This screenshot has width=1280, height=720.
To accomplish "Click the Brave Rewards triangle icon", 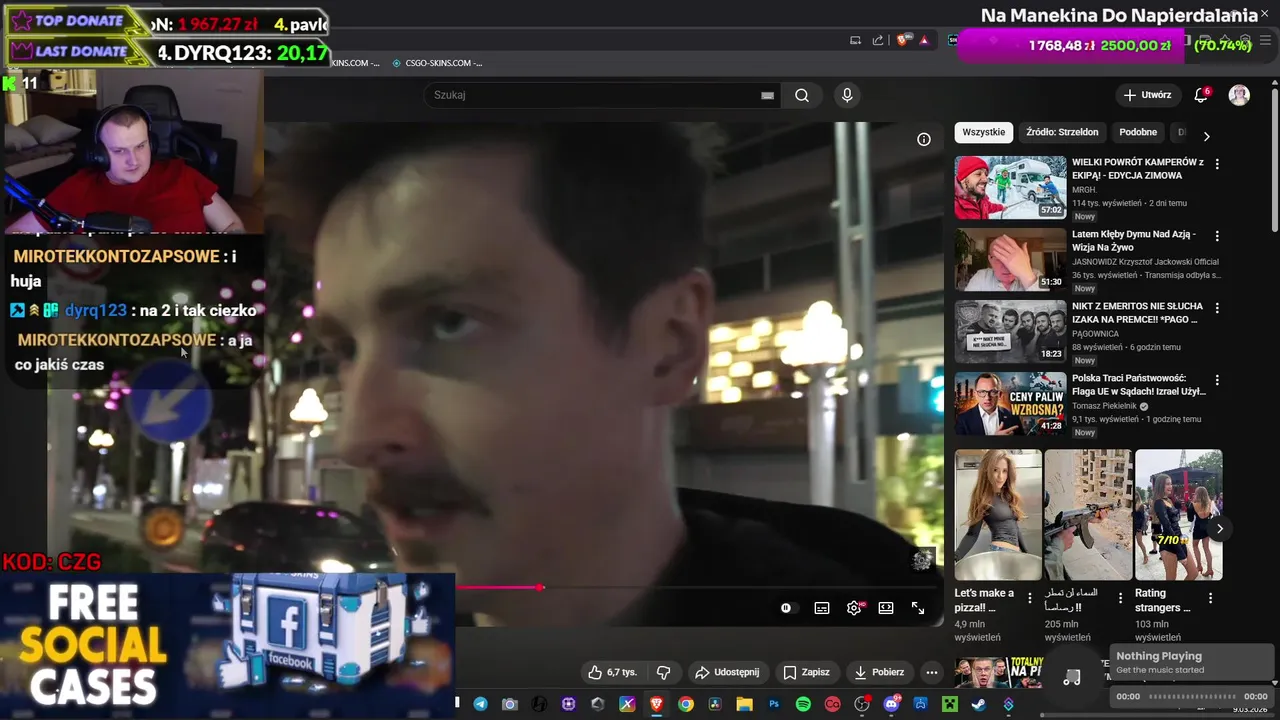I will (x=924, y=40).
